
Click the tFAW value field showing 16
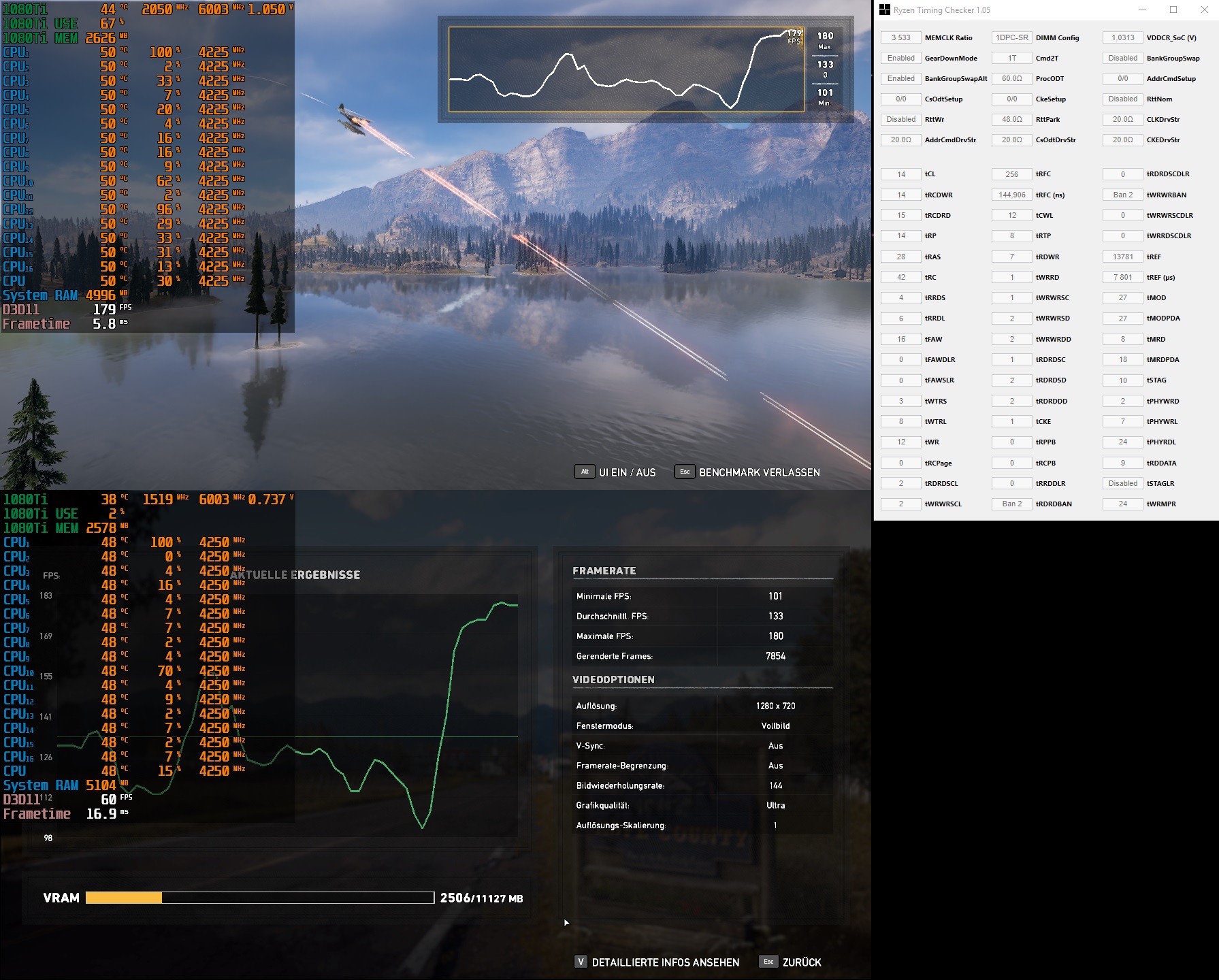pyautogui.click(x=901, y=339)
